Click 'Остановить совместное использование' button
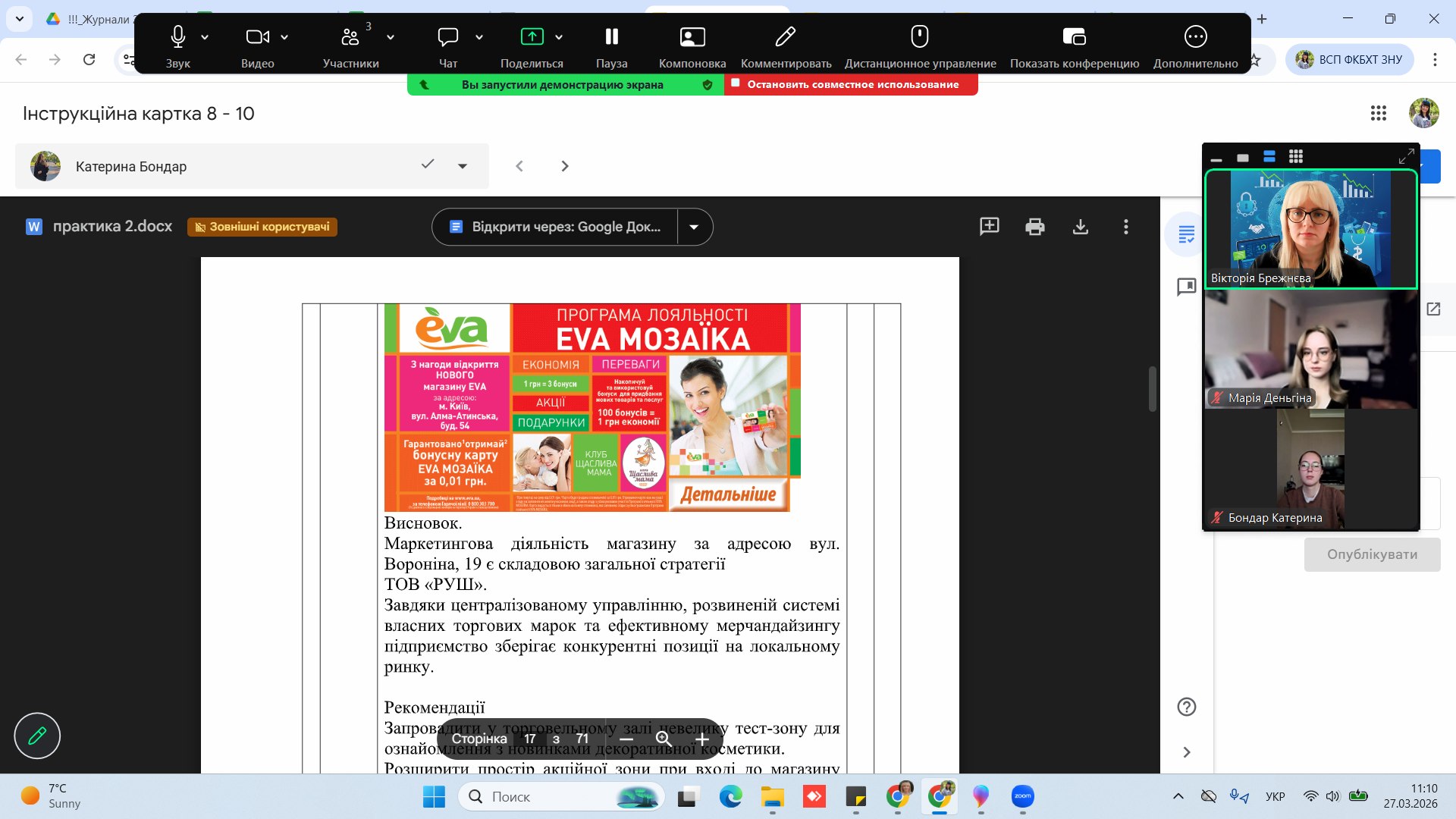The width and height of the screenshot is (1456, 819). [851, 84]
